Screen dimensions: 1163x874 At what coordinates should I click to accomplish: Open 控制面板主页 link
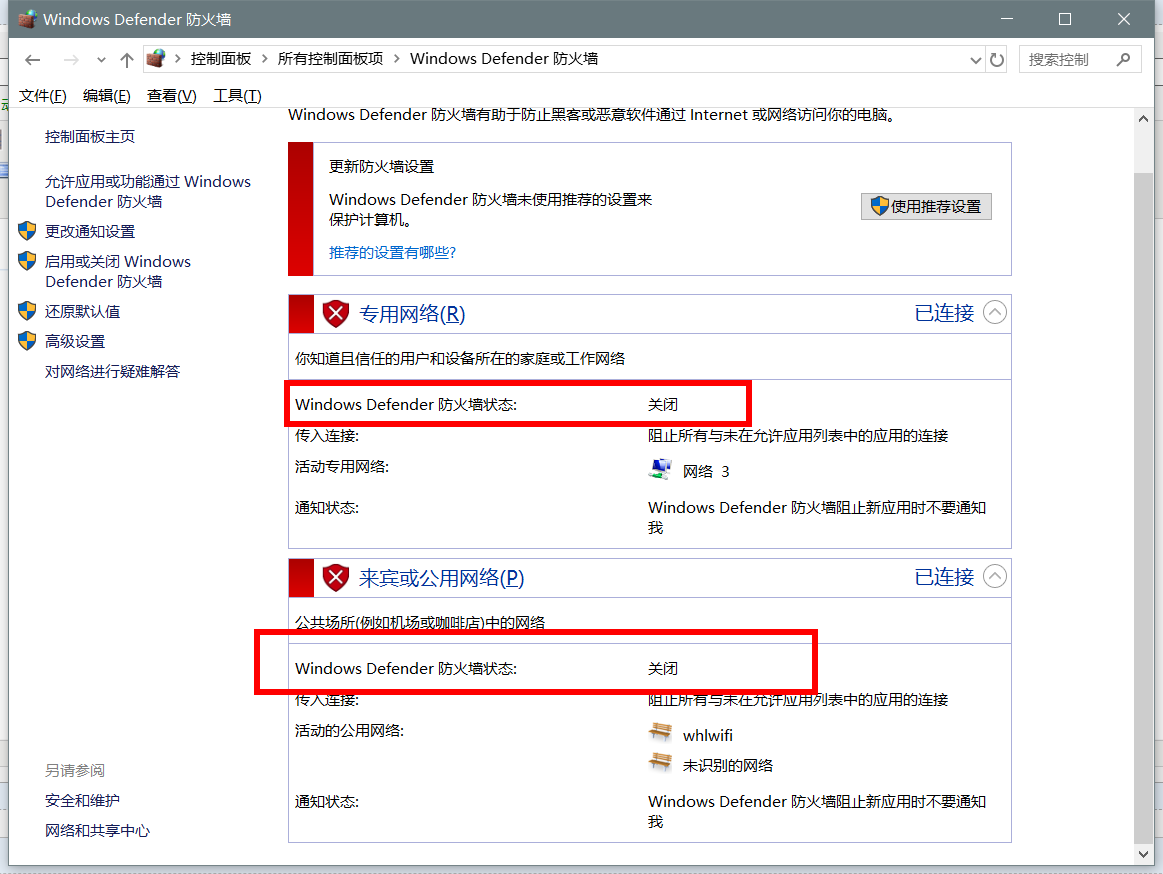pyautogui.click(x=90, y=137)
